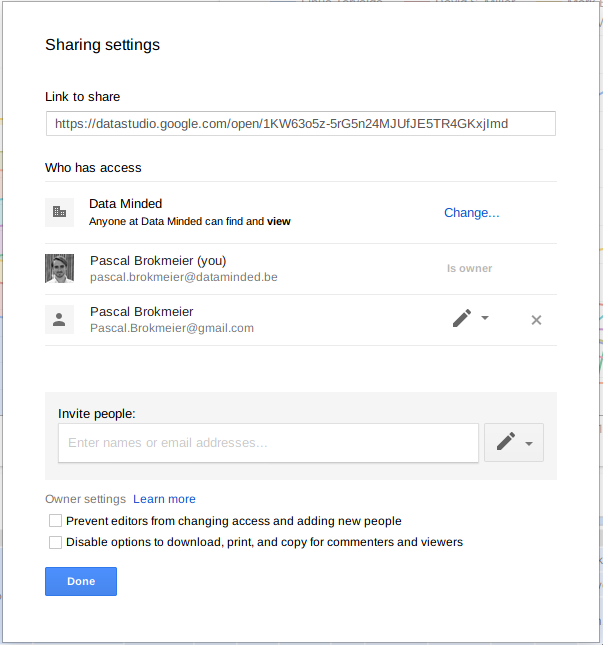The image size is (603, 645).
Task: Click 'Anyone at Data Minded can find and view' text
Action: (190, 221)
